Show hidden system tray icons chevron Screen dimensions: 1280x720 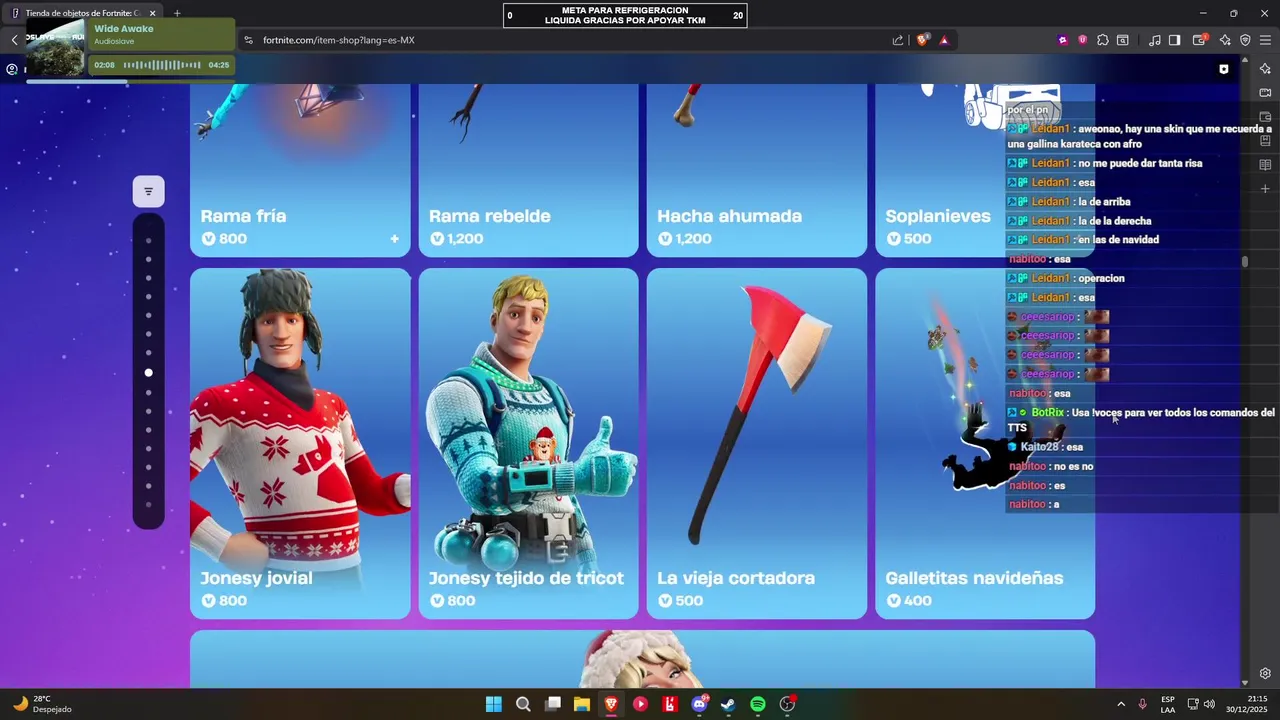click(x=1120, y=704)
